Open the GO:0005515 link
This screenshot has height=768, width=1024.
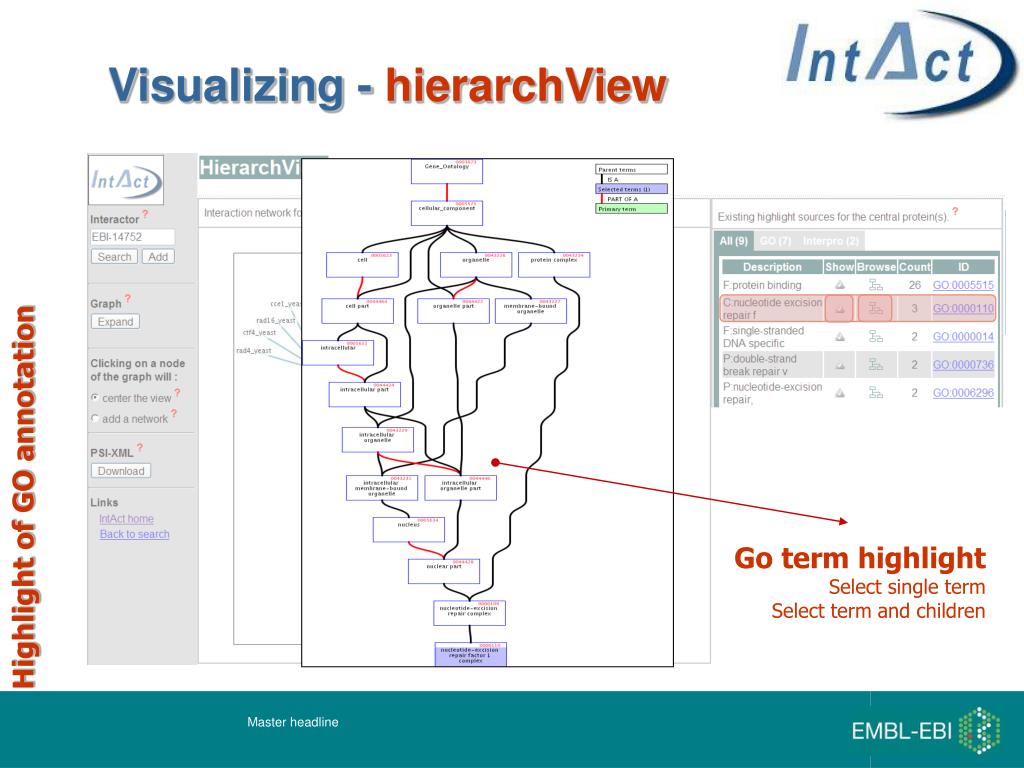point(963,285)
